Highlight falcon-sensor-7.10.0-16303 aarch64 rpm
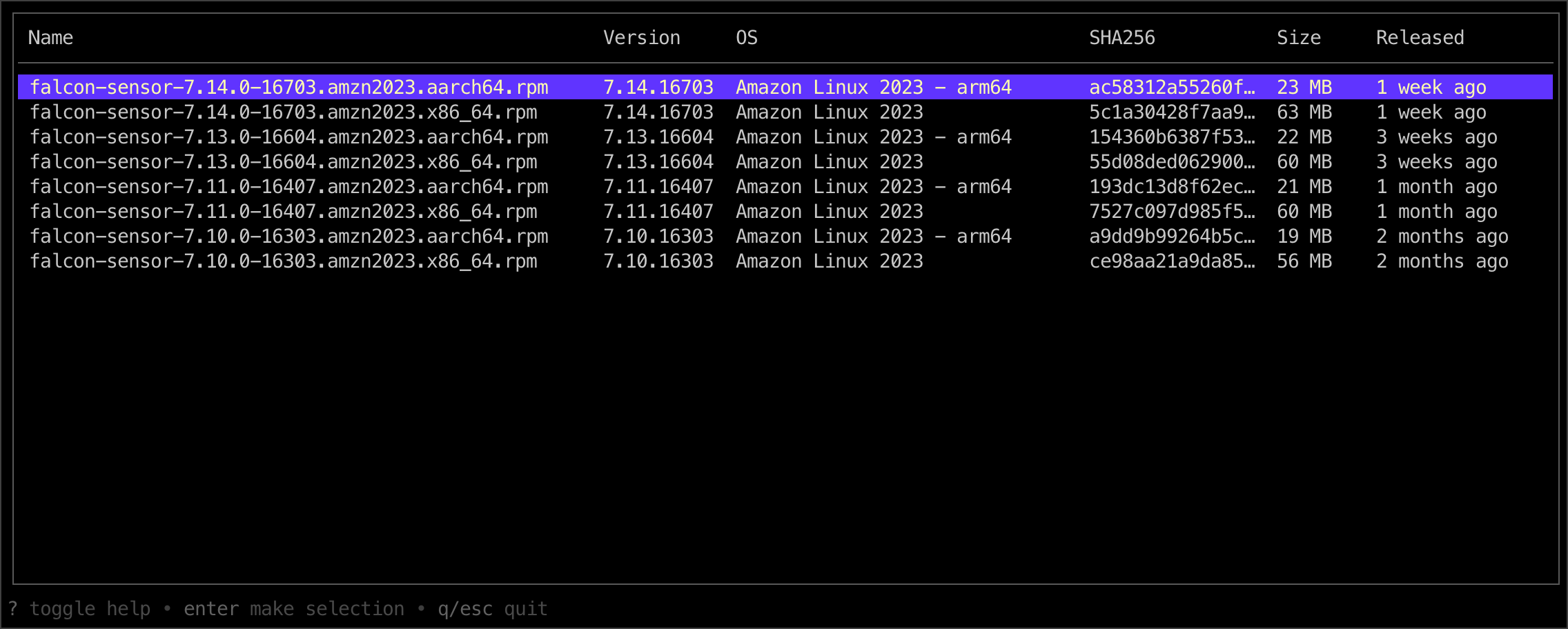The width and height of the screenshot is (1568, 629). [x=288, y=237]
